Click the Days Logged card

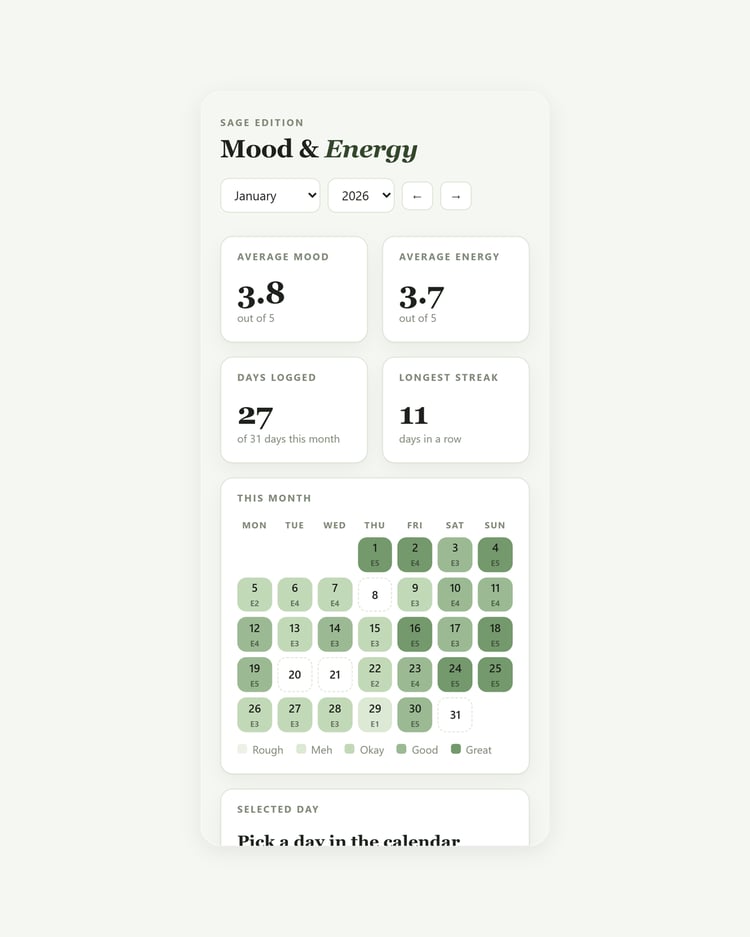click(x=294, y=410)
